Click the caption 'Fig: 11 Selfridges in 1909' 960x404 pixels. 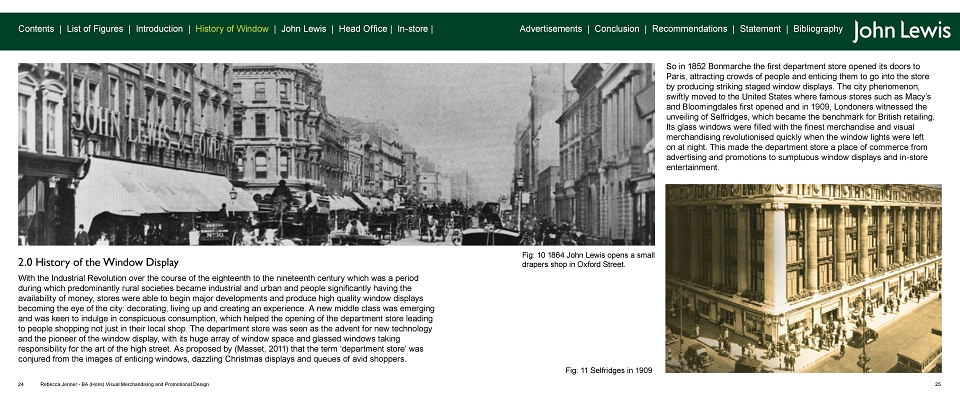click(609, 370)
